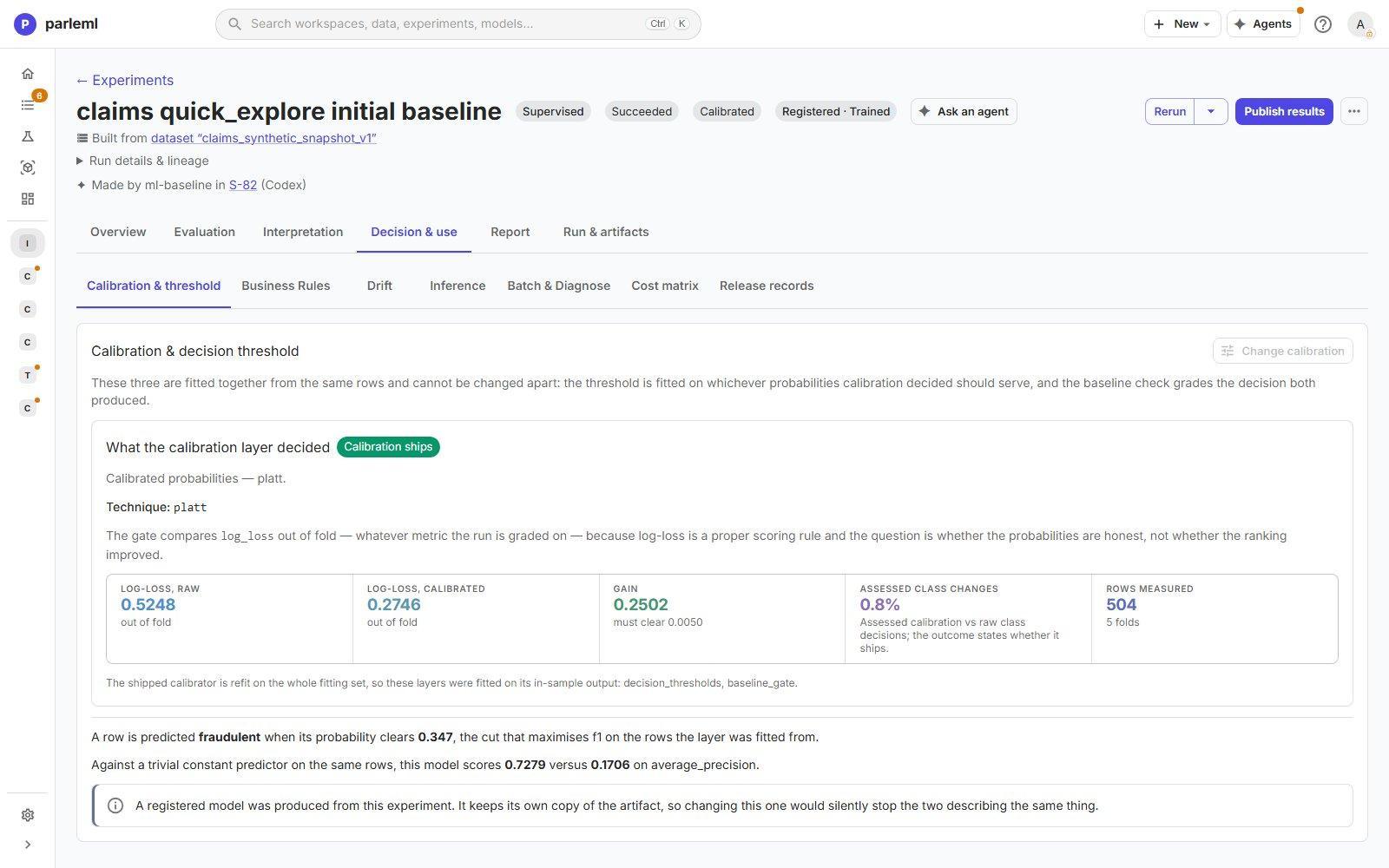Open the models cube icon in sidebar
Viewport: 1389px width, 868px height.
28,168
